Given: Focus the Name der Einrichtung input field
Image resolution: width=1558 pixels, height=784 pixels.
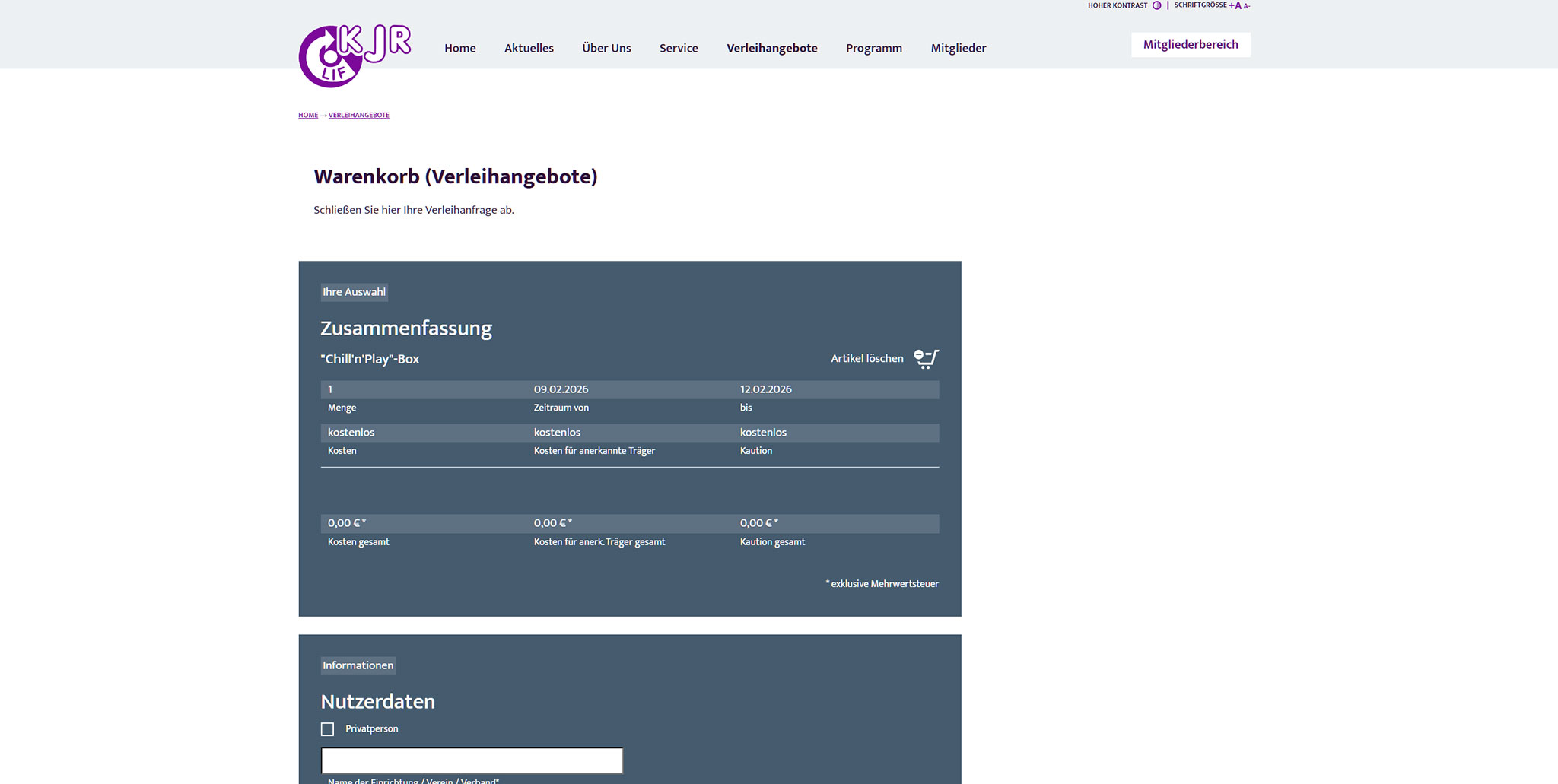Looking at the screenshot, I should pos(472,760).
